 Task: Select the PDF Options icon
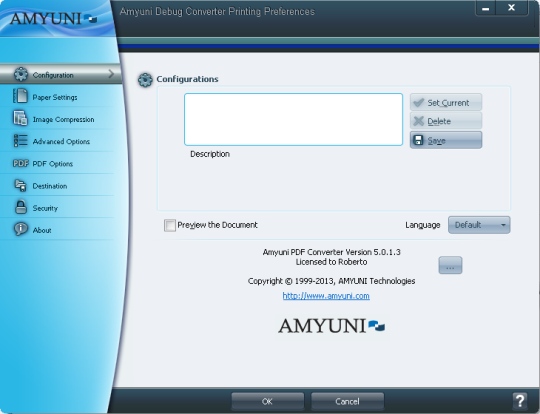[21, 163]
